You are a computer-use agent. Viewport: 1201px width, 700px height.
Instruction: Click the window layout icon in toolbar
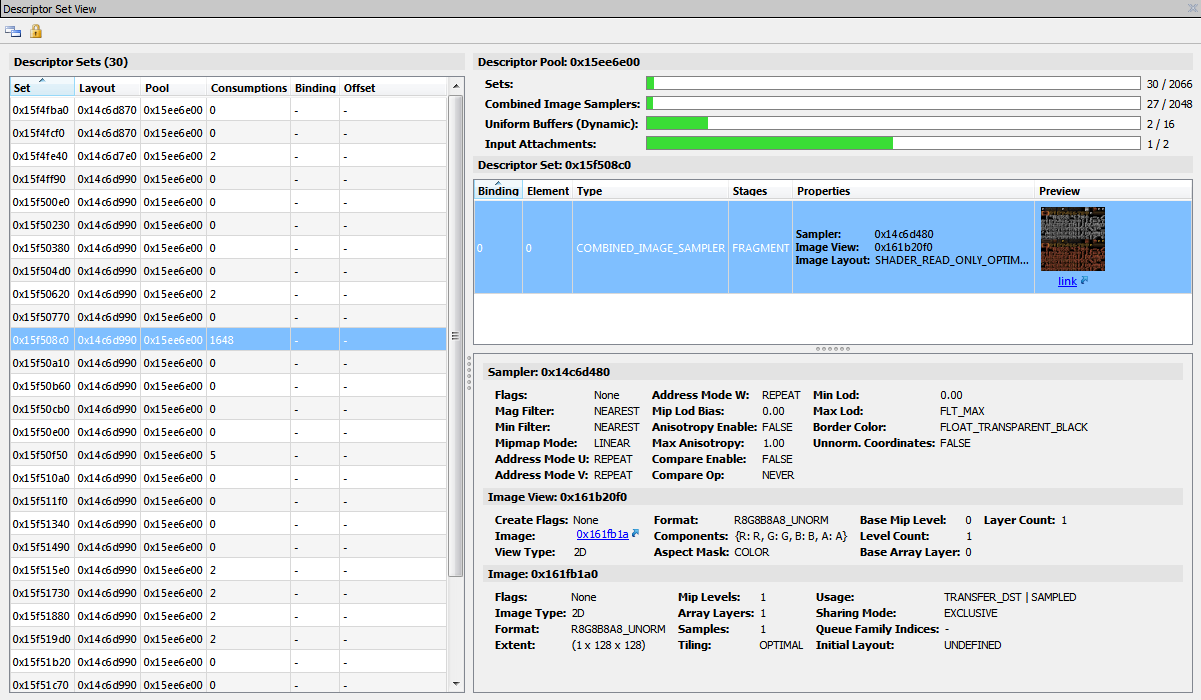click(x=13, y=31)
